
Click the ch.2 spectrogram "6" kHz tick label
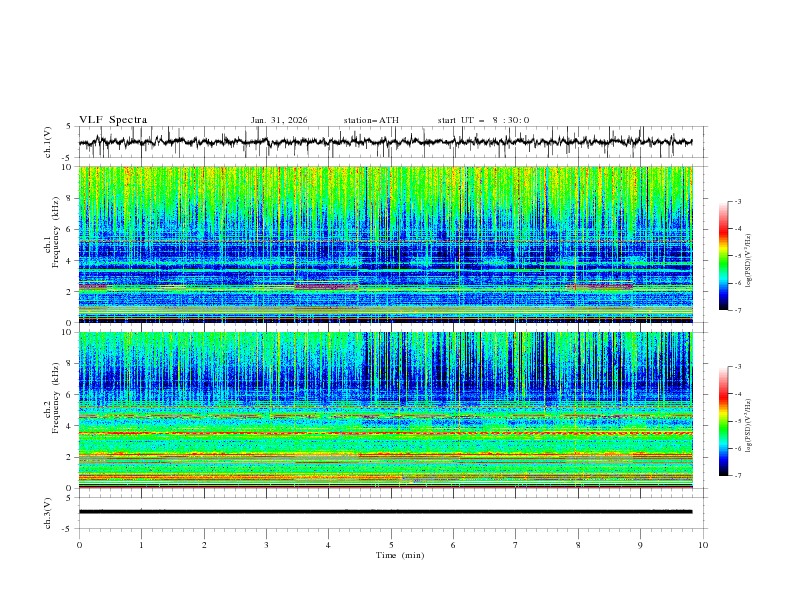71,395
